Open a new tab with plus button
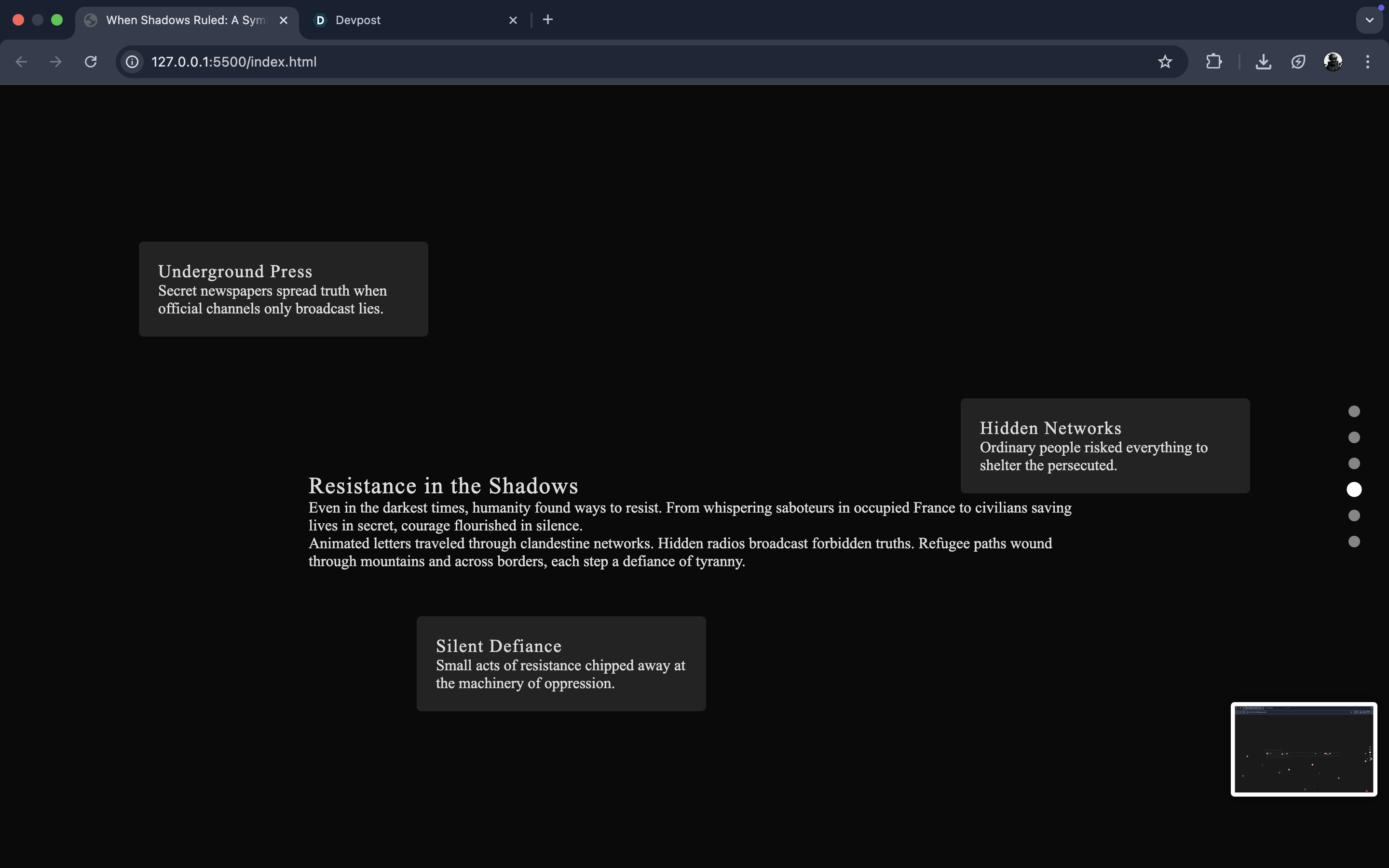The image size is (1389, 868). tap(547, 20)
